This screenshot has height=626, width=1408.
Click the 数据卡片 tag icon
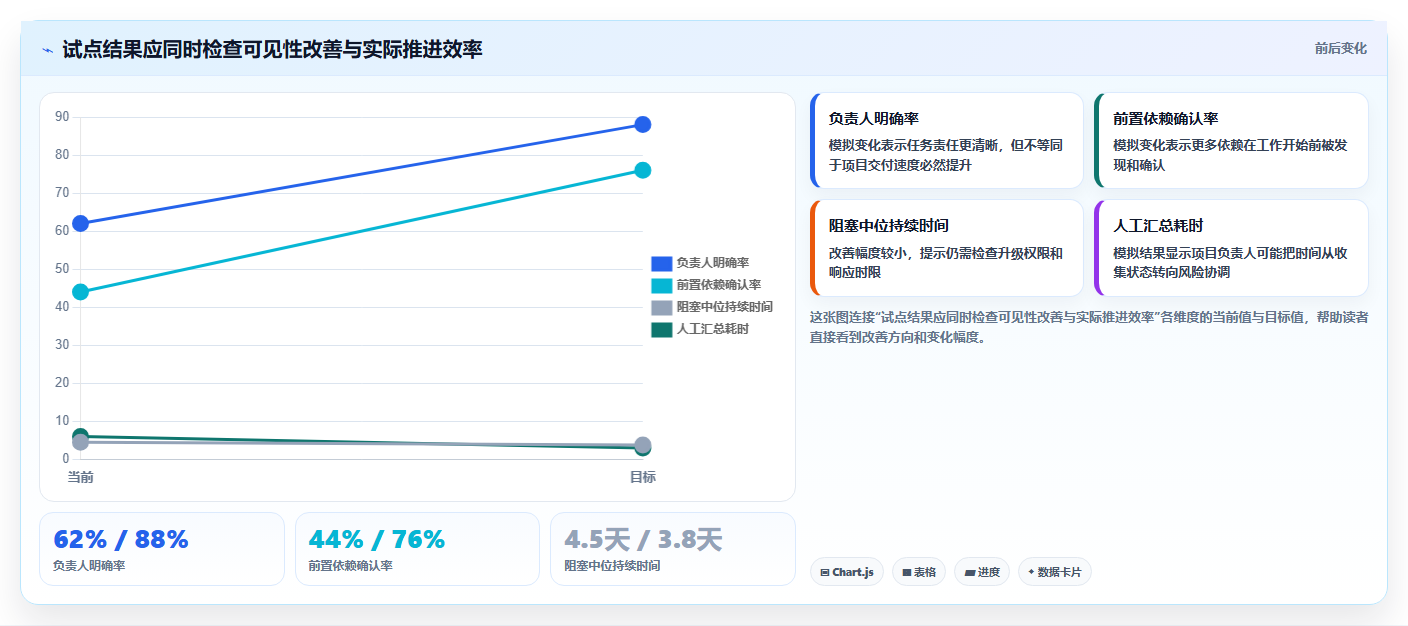pos(1031,573)
